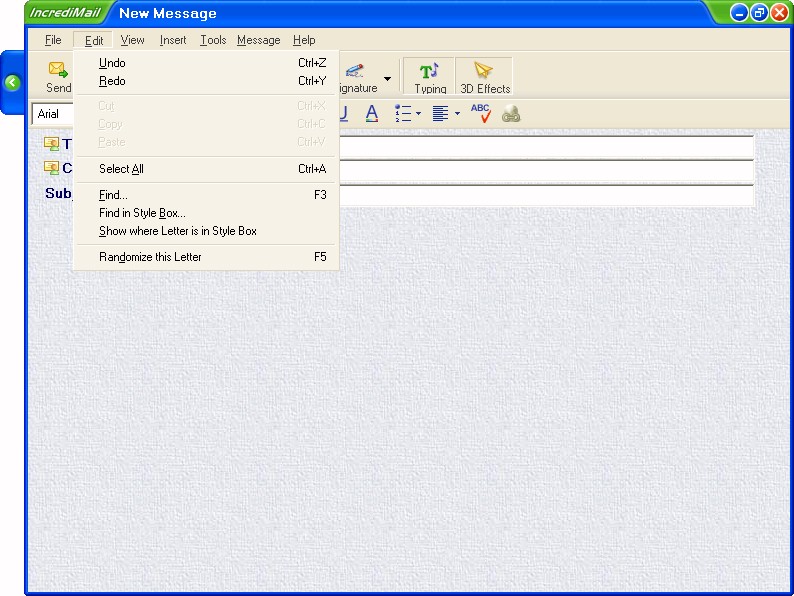Screen dimensions: 794x596
Task: Click the Send envelope icon
Action: (x=58, y=70)
